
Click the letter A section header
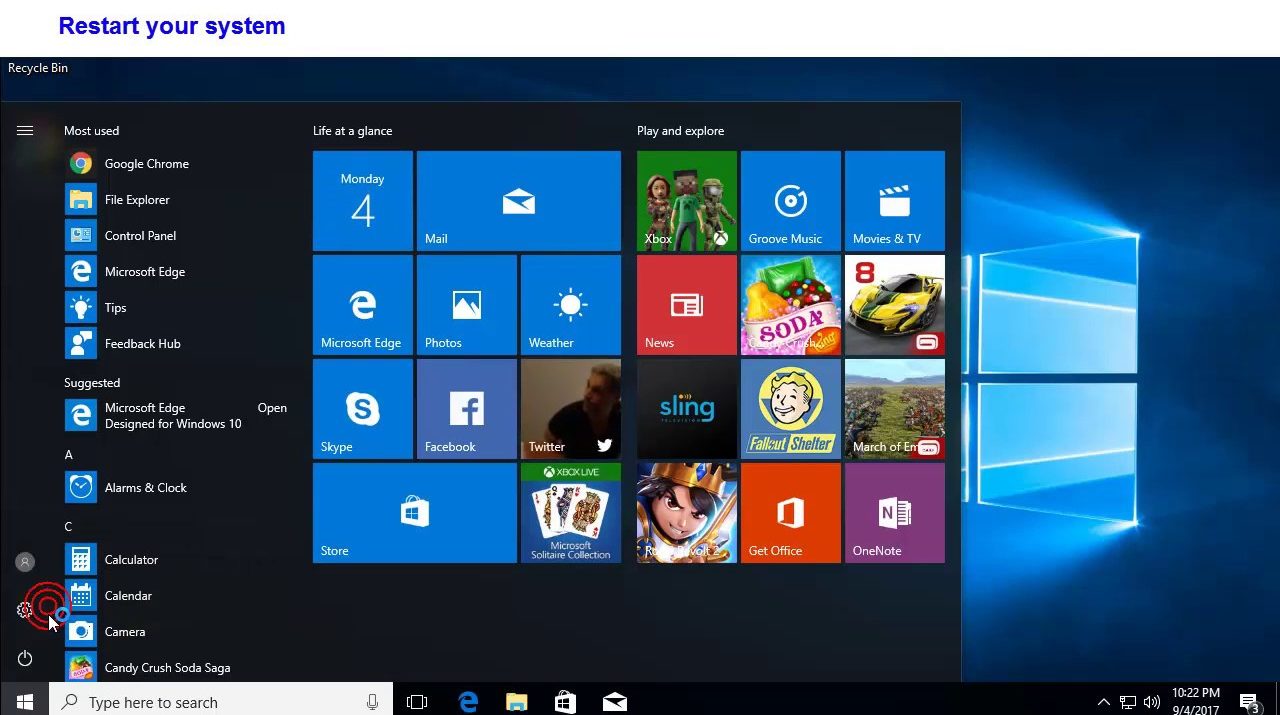coord(69,455)
